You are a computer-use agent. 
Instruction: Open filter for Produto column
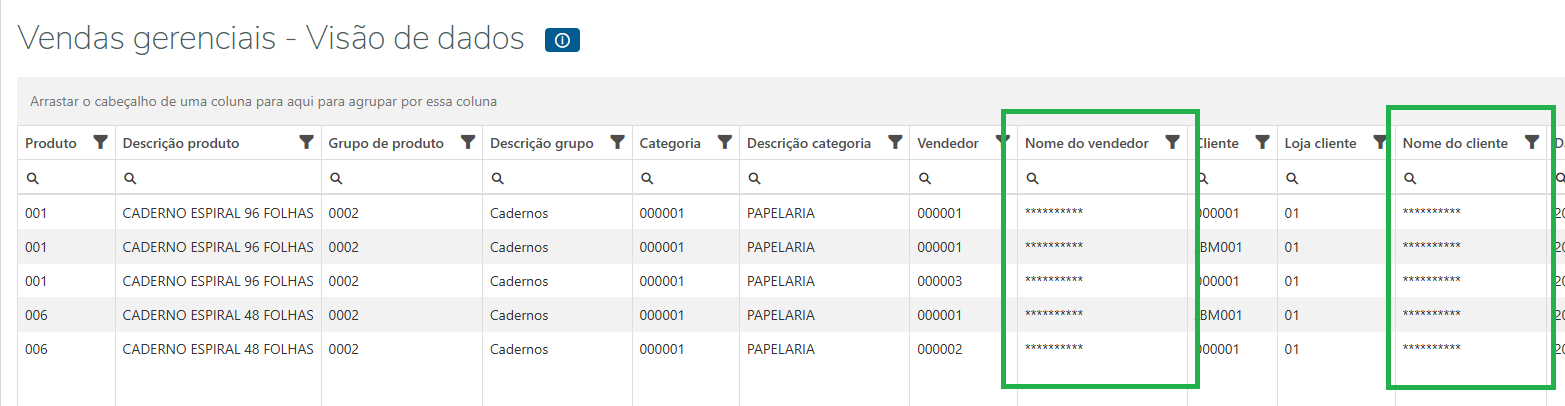[x=100, y=143]
